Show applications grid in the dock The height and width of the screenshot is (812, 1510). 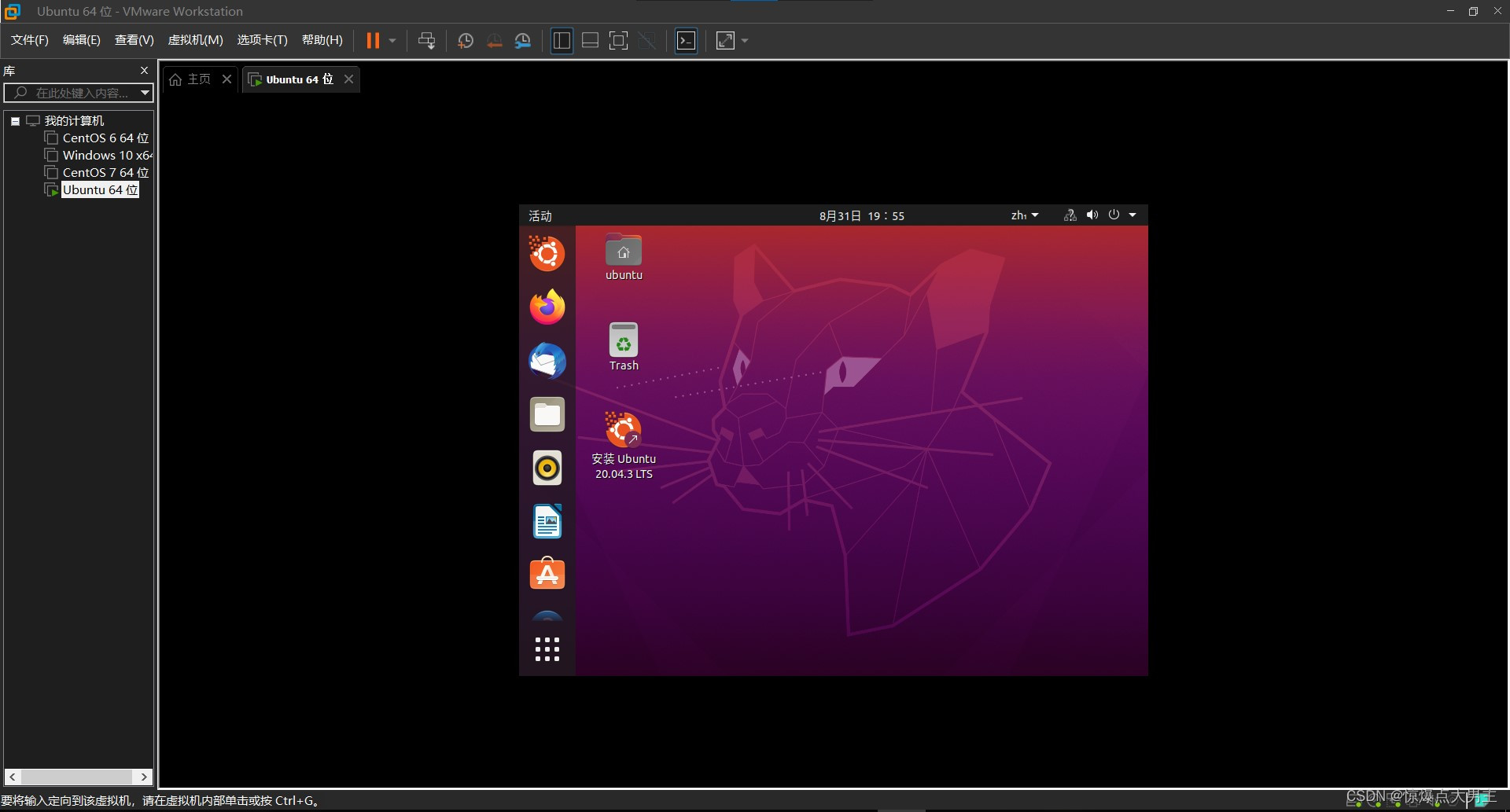tap(547, 649)
